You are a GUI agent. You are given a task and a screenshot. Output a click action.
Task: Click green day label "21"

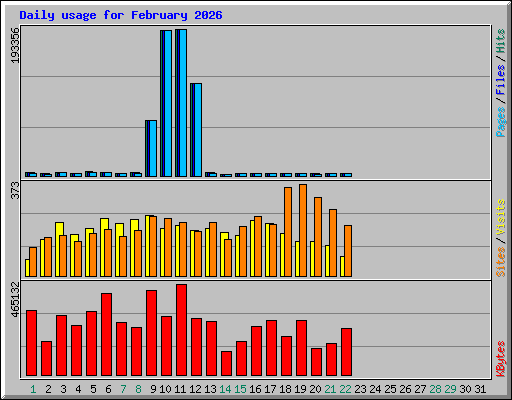coord(330,389)
